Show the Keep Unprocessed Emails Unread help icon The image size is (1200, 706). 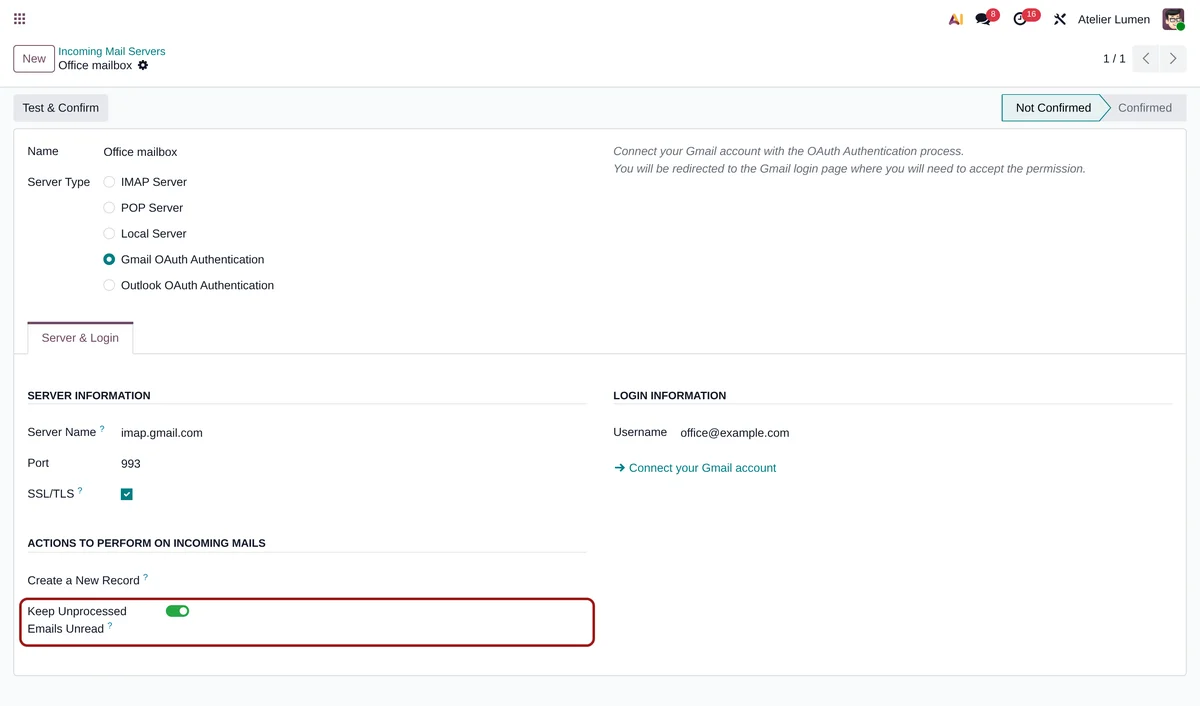[x=110, y=626]
